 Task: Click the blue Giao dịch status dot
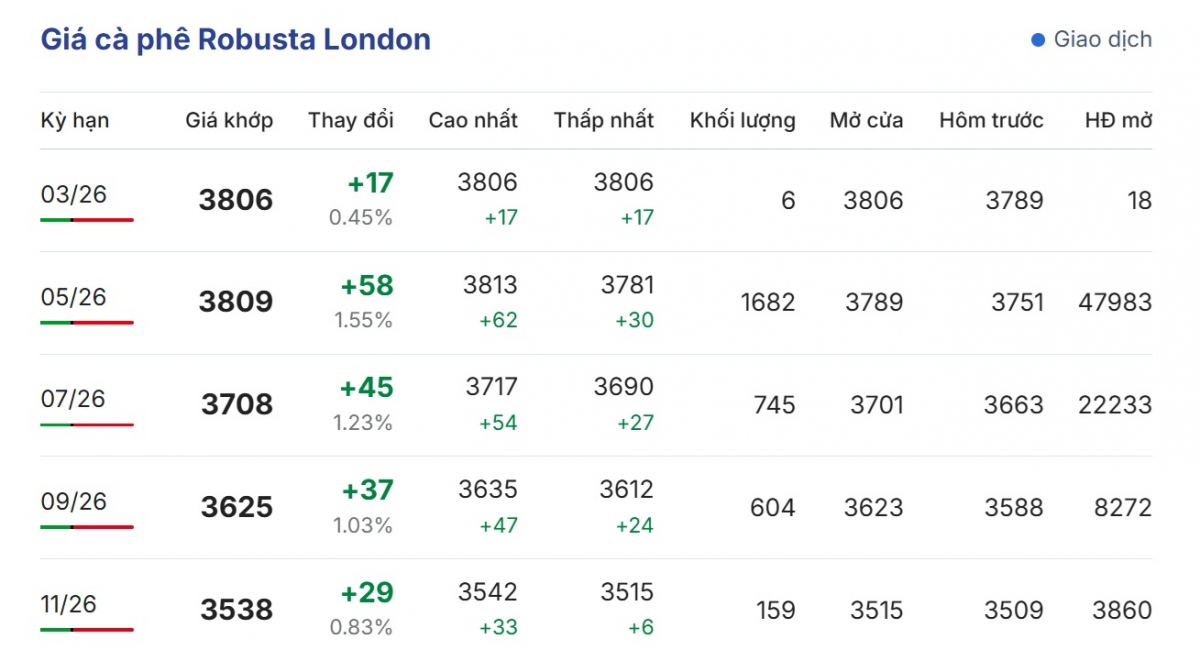(x=1038, y=40)
